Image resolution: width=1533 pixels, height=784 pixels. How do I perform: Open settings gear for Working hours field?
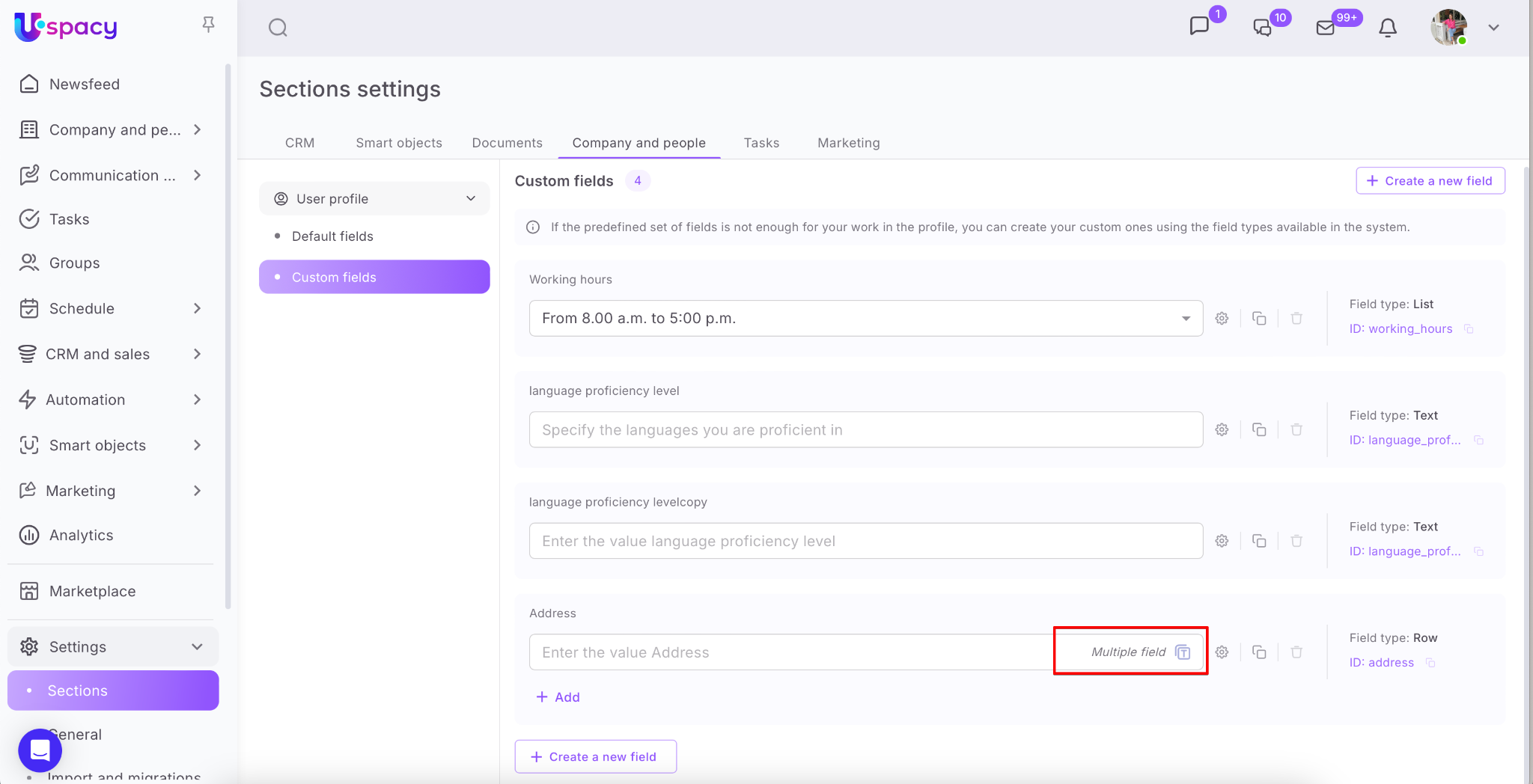pyautogui.click(x=1222, y=319)
